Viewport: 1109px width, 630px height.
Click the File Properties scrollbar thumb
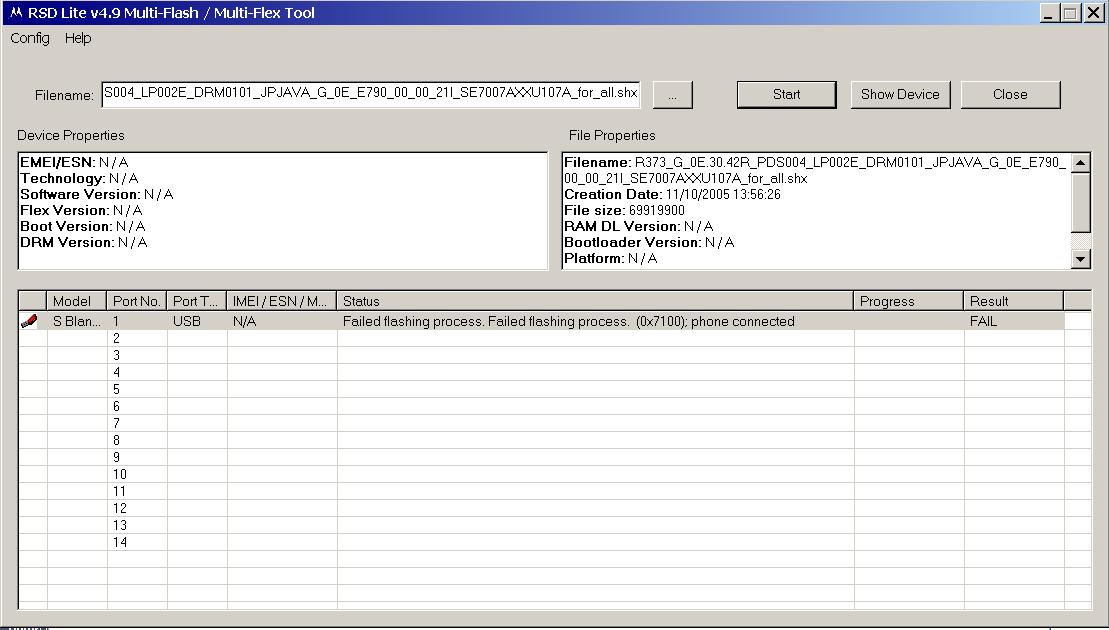[1081, 203]
